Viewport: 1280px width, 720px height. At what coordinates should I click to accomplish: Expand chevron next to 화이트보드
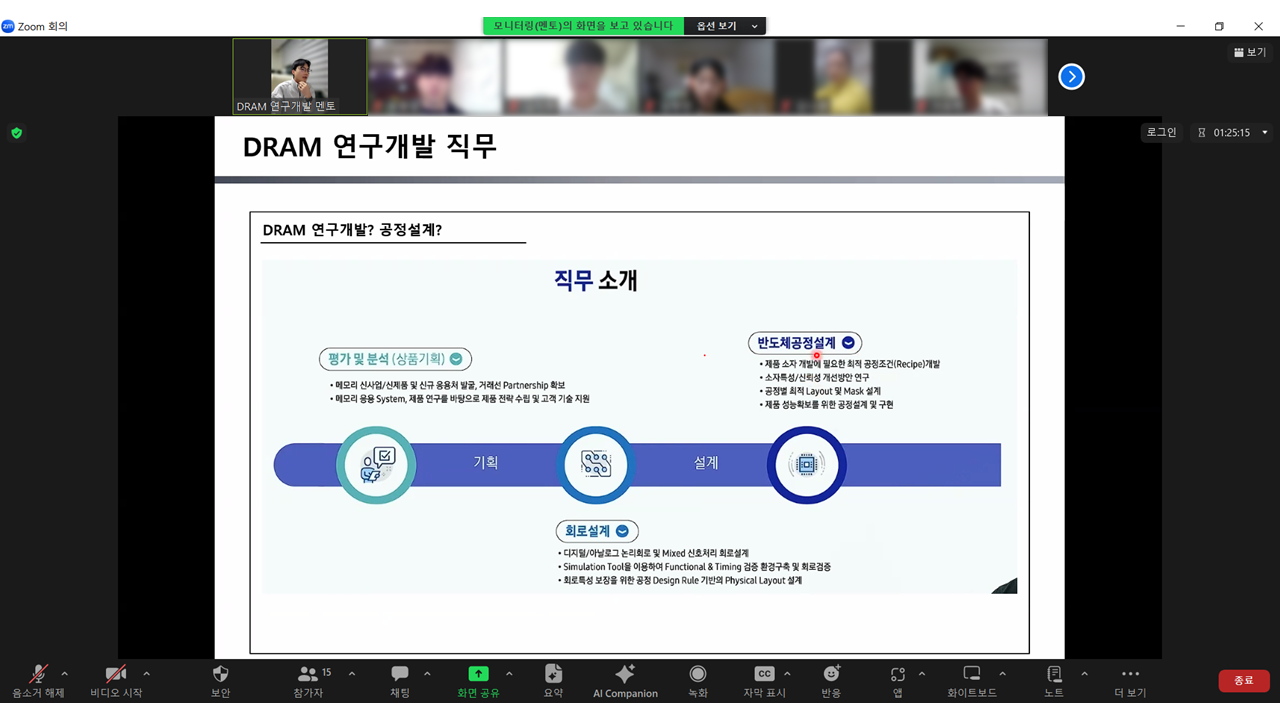pos(1003,674)
